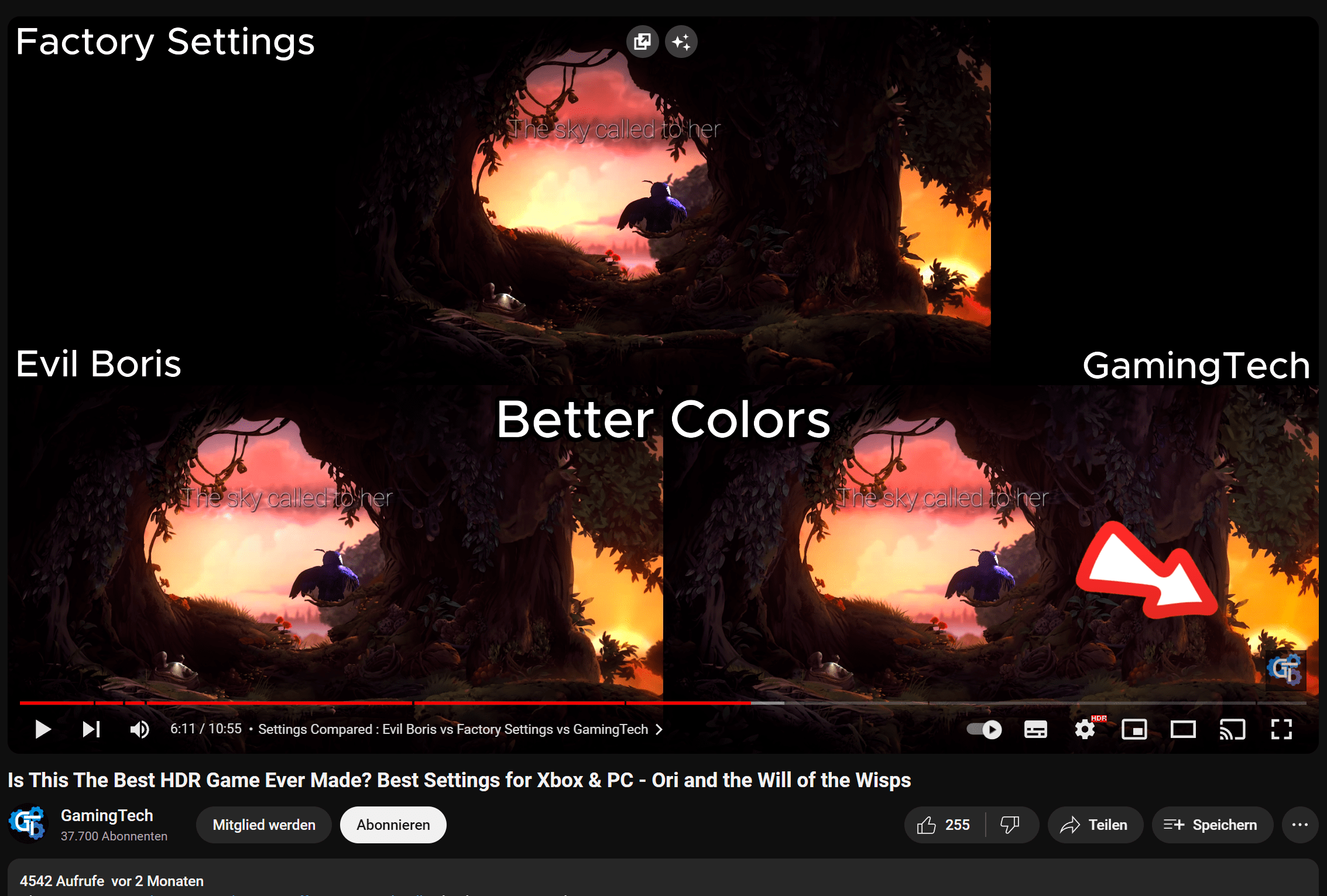Dislike the video
This screenshot has height=896, width=1327.
1010,825
